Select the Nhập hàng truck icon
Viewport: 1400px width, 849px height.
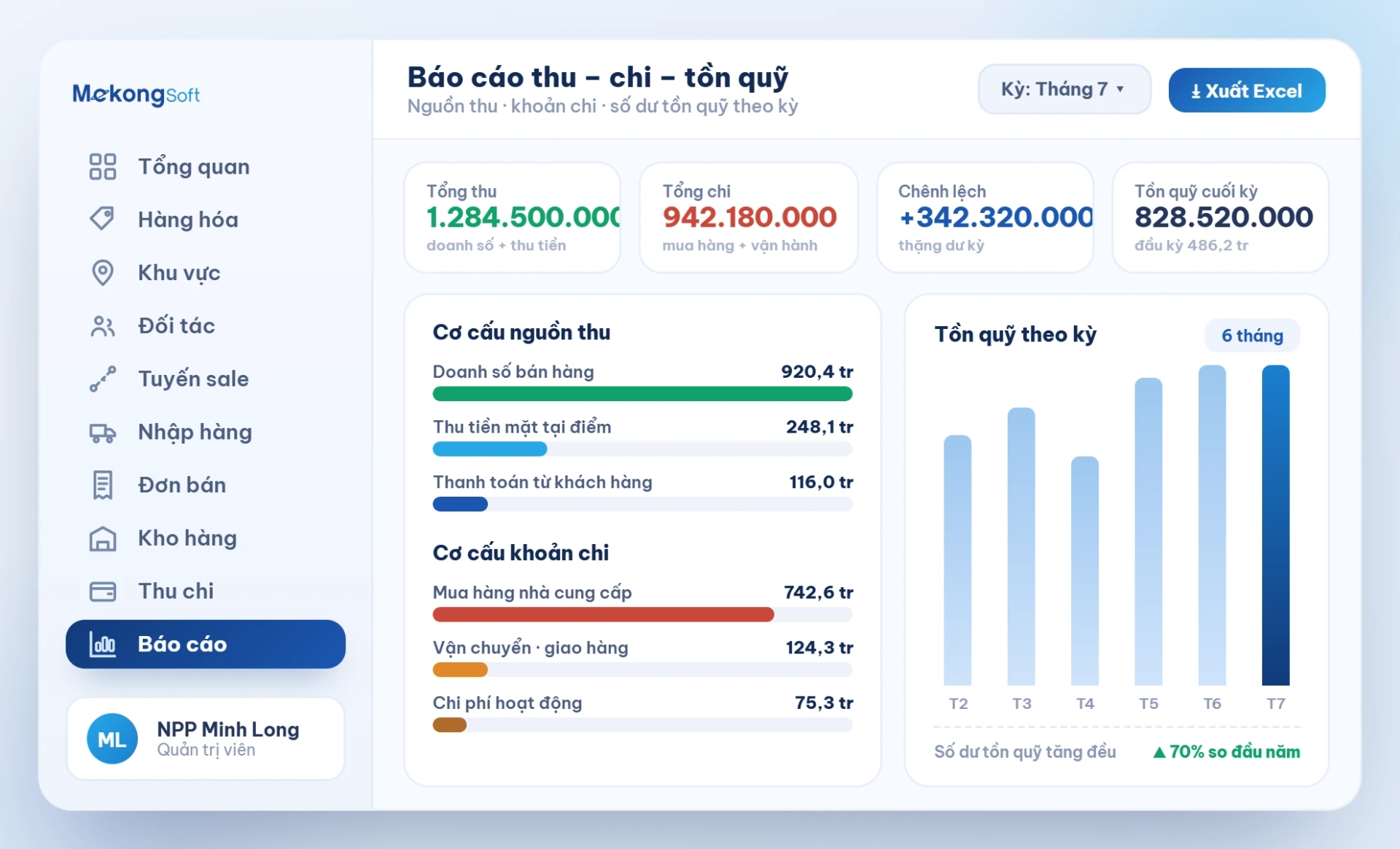pos(103,433)
